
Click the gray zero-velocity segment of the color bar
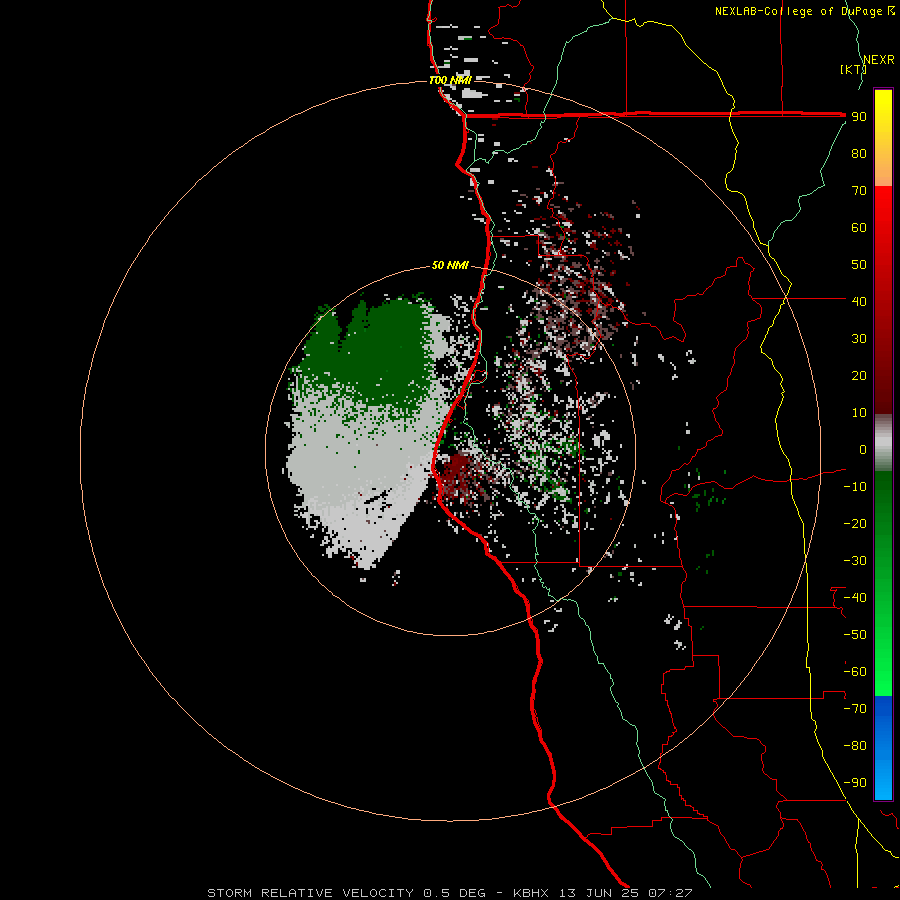[x=883, y=445]
